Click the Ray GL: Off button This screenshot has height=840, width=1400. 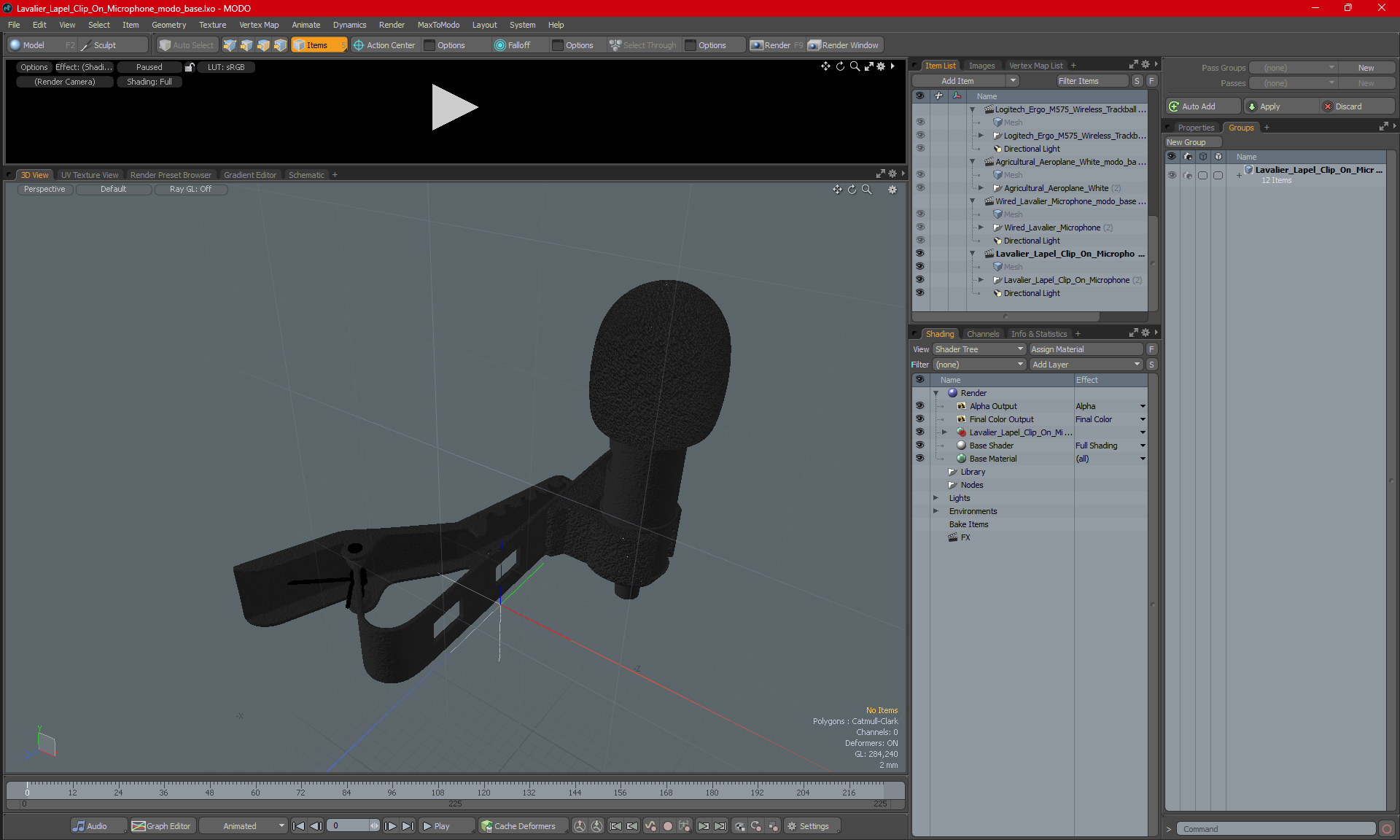point(190,189)
